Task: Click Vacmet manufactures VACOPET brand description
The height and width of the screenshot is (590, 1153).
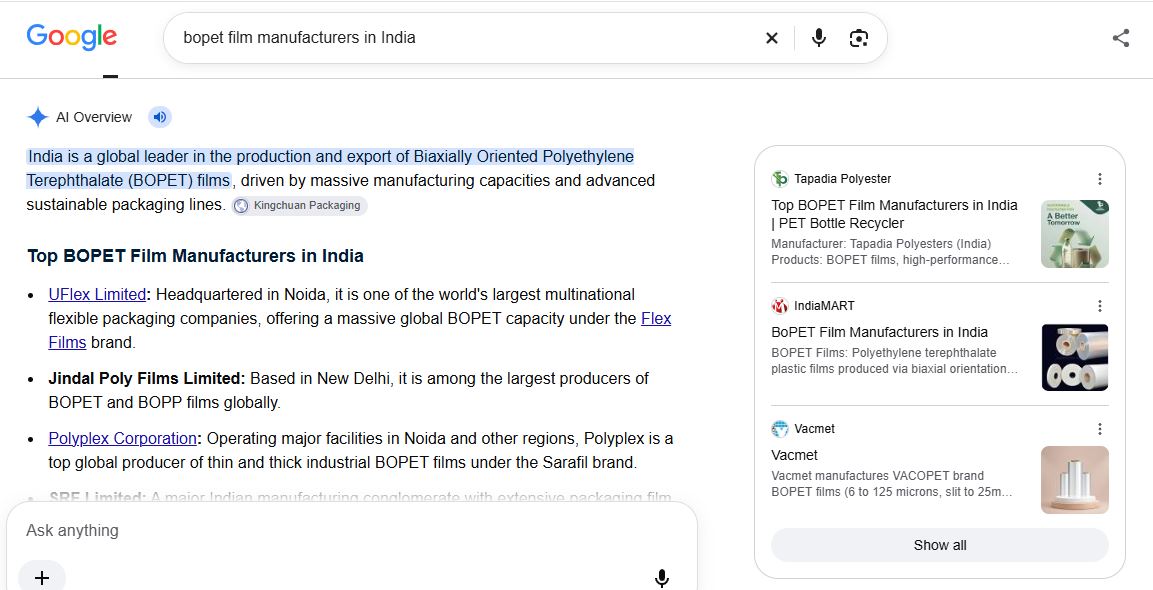Action: pos(891,483)
